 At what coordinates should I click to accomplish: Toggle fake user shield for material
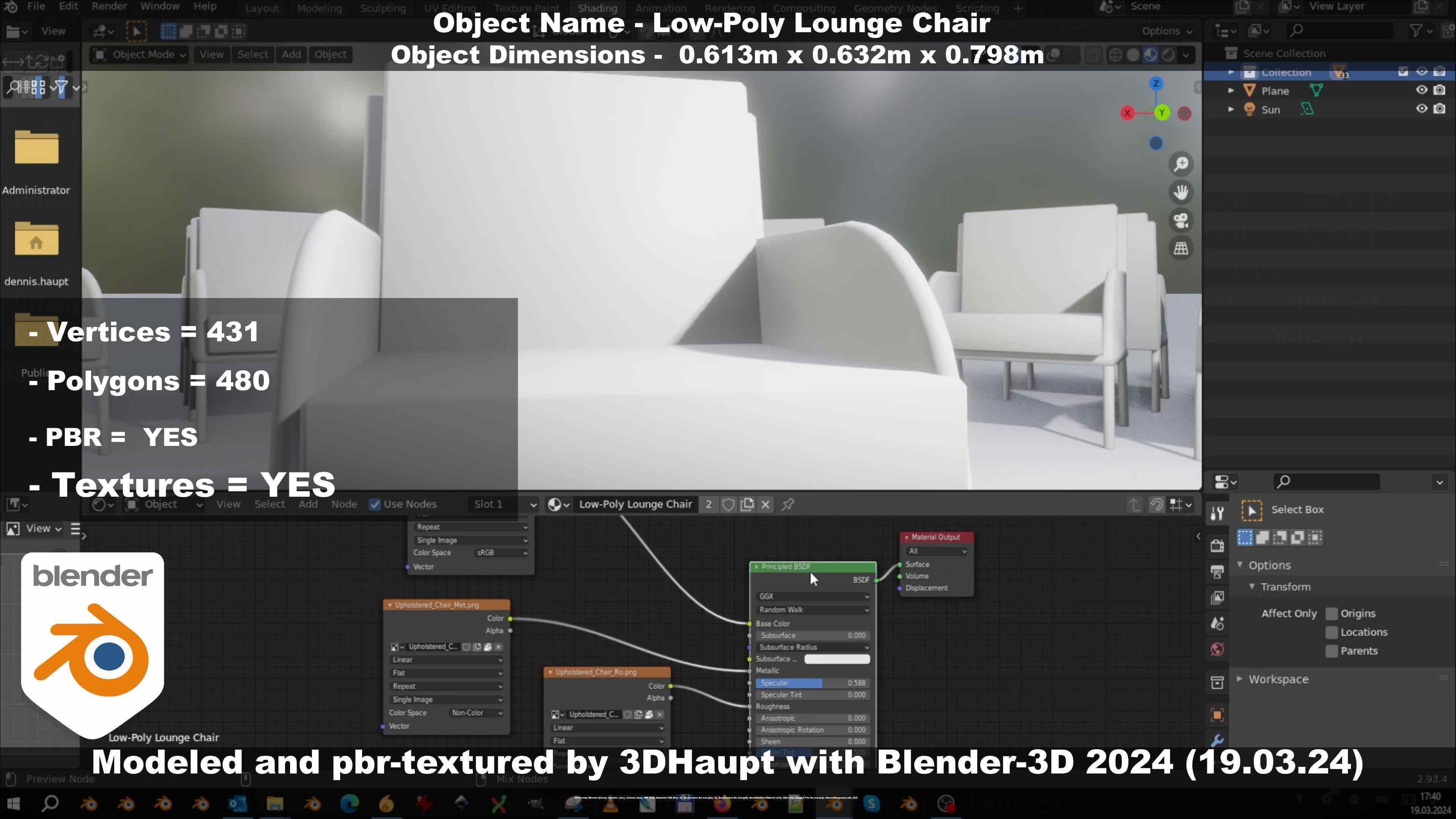(x=728, y=504)
